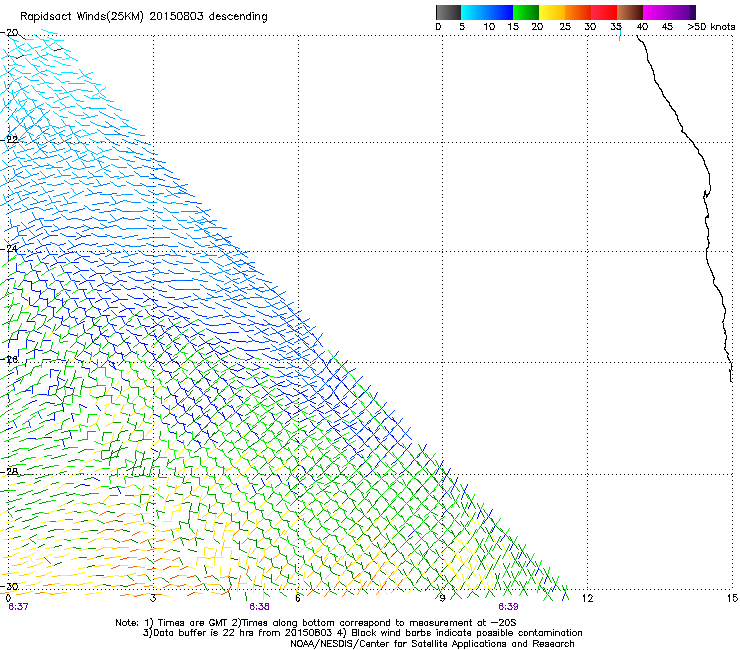740x650 pixels.
Task: Click the green 15-20 knots color segment
Action: click(526, 12)
